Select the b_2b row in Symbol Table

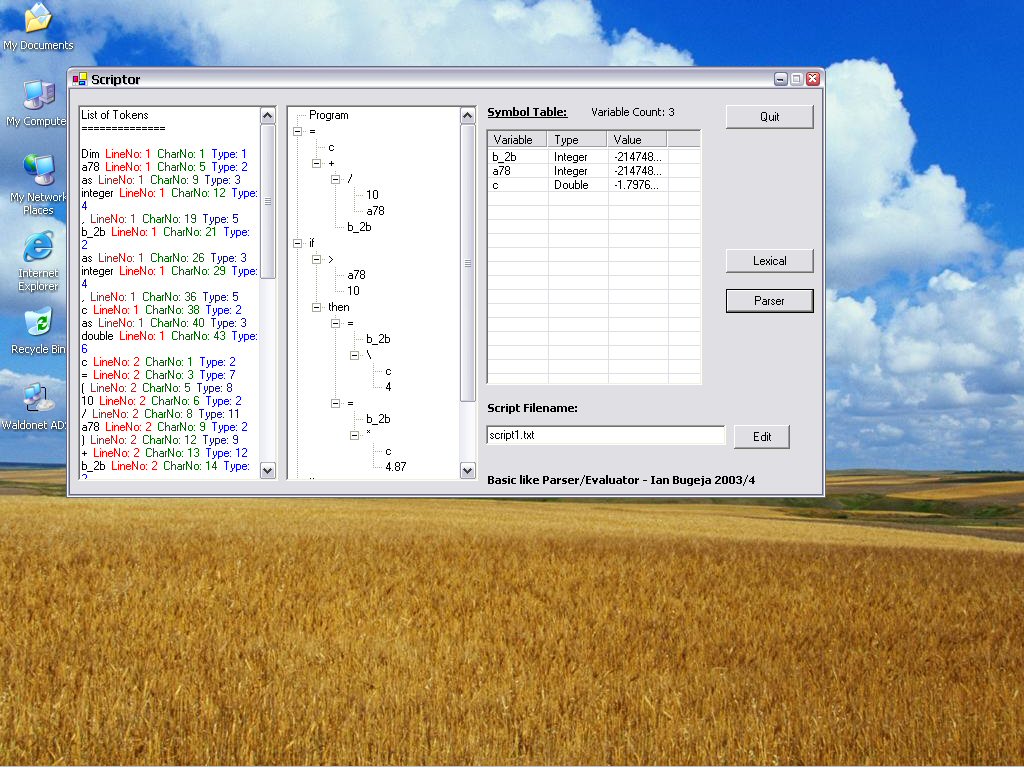[x=594, y=157]
